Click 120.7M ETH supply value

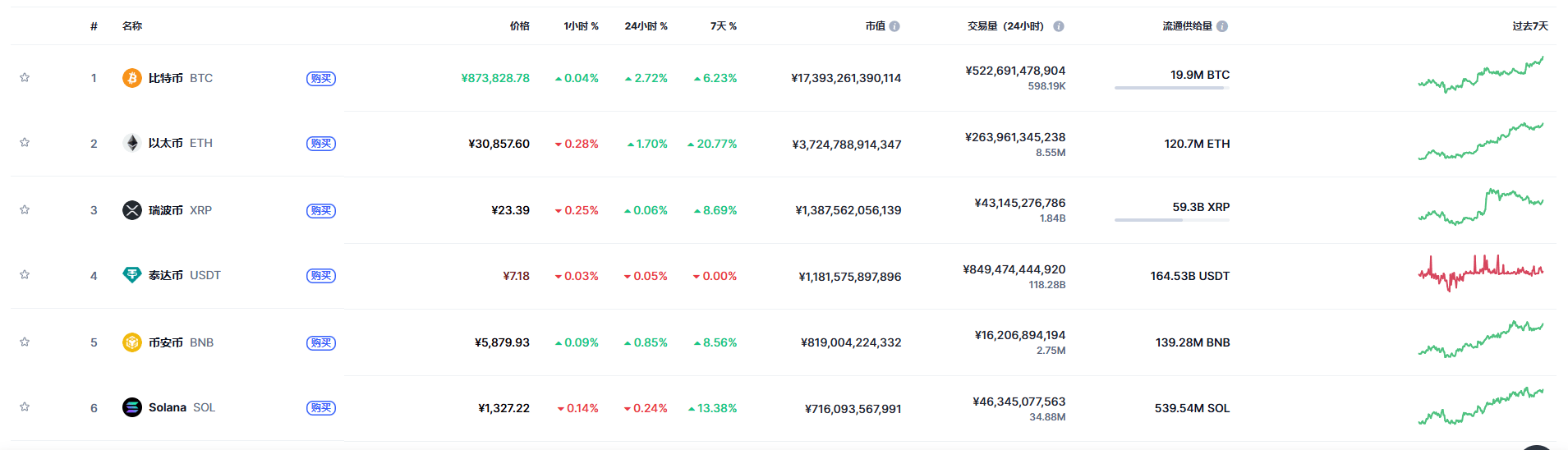(x=1197, y=144)
